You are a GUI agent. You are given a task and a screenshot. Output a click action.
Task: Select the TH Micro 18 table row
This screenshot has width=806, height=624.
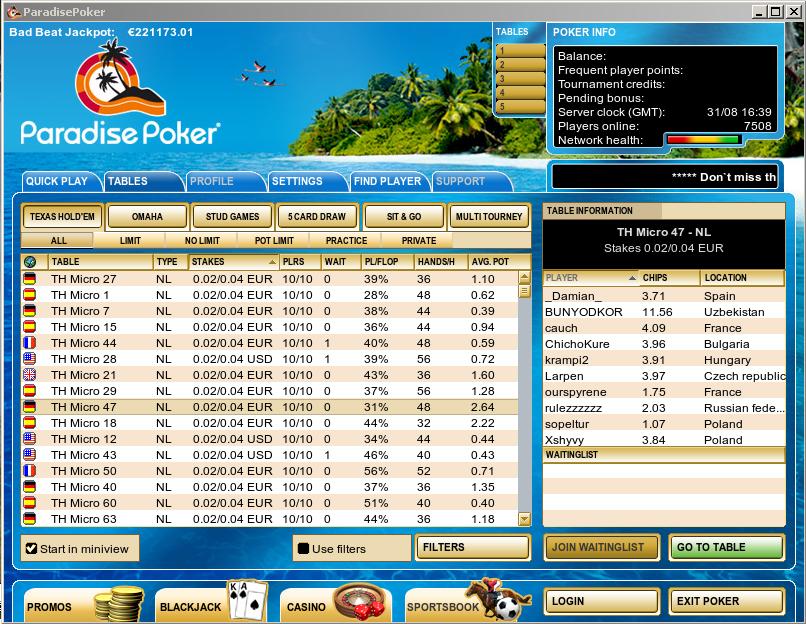click(x=269, y=423)
